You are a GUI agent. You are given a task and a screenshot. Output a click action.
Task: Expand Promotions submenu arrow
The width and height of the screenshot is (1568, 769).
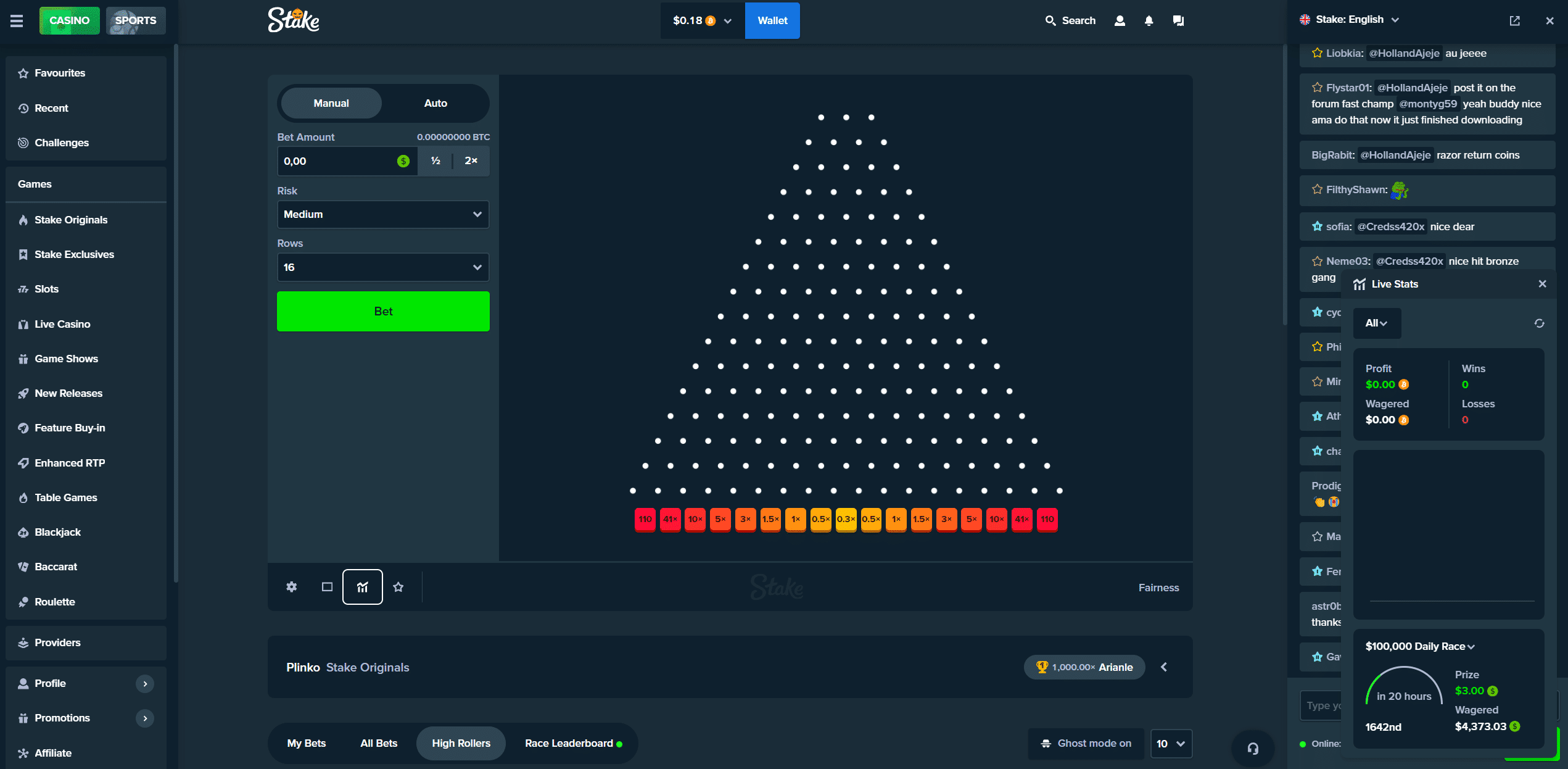pos(145,718)
